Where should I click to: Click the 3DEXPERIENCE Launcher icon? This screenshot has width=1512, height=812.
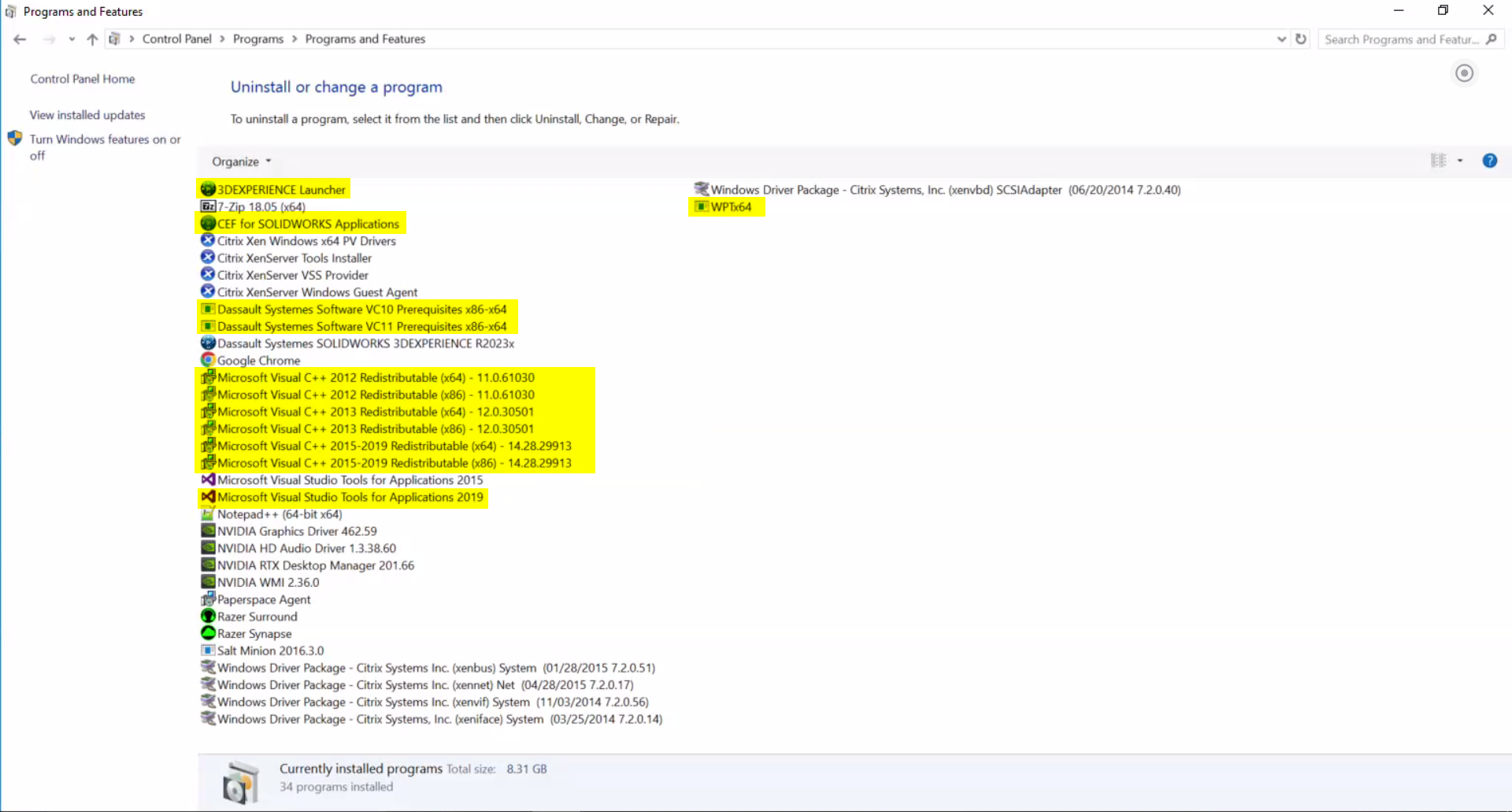(x=208, y=189)
